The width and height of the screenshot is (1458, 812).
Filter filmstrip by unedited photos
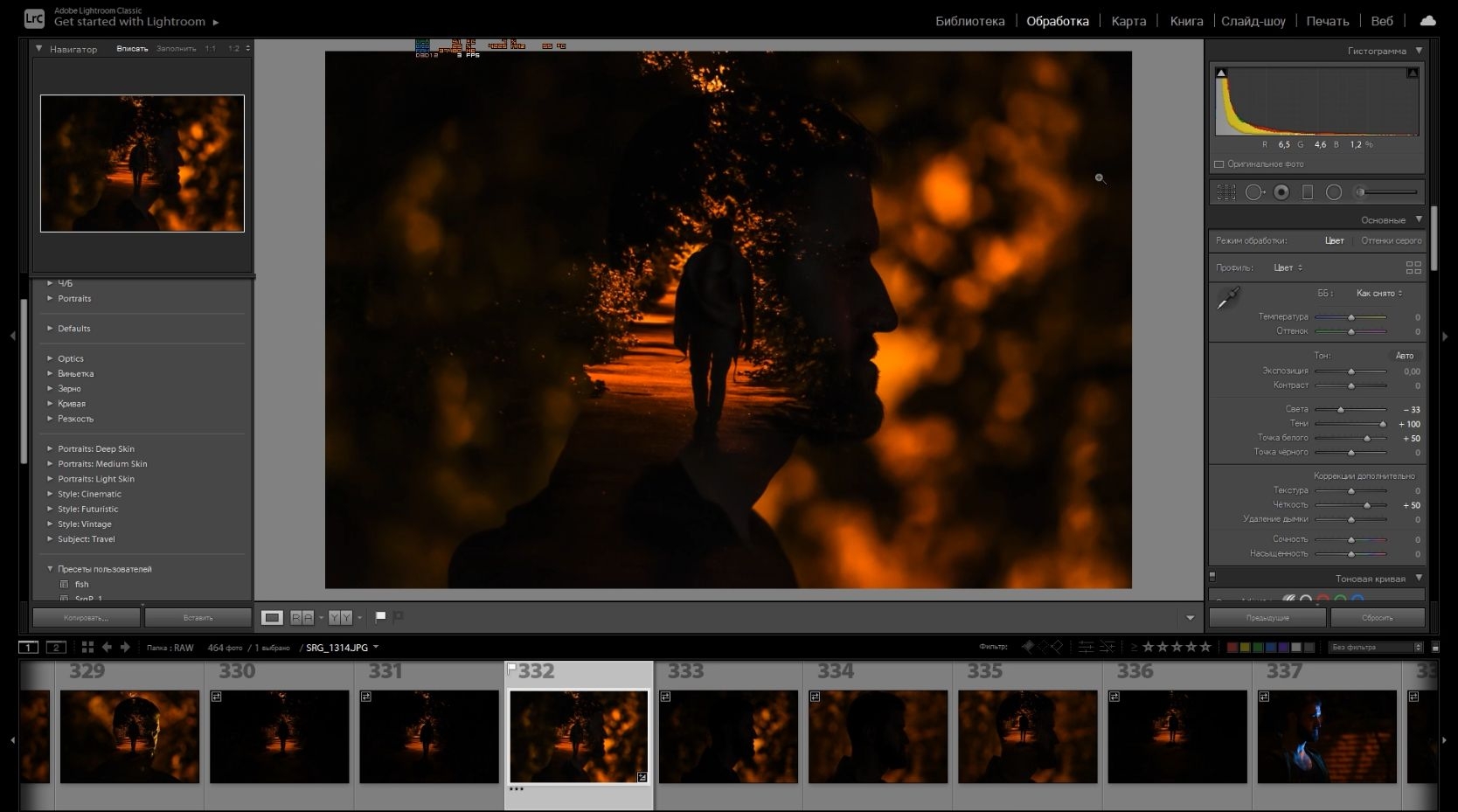click(x=1107, y=647)
